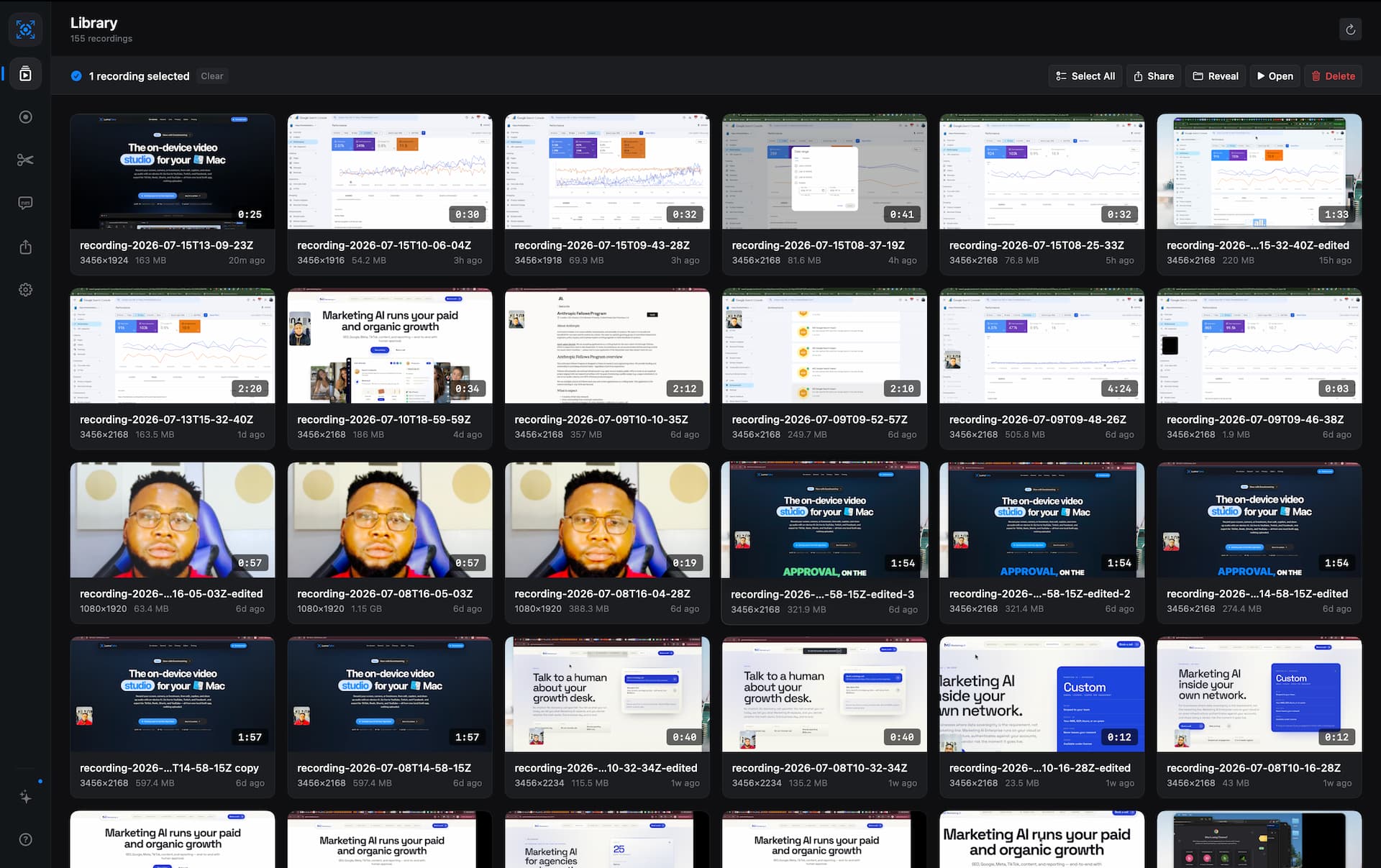Click the 4:24 duration badge
The image size is (1381, 868).
1119,388
